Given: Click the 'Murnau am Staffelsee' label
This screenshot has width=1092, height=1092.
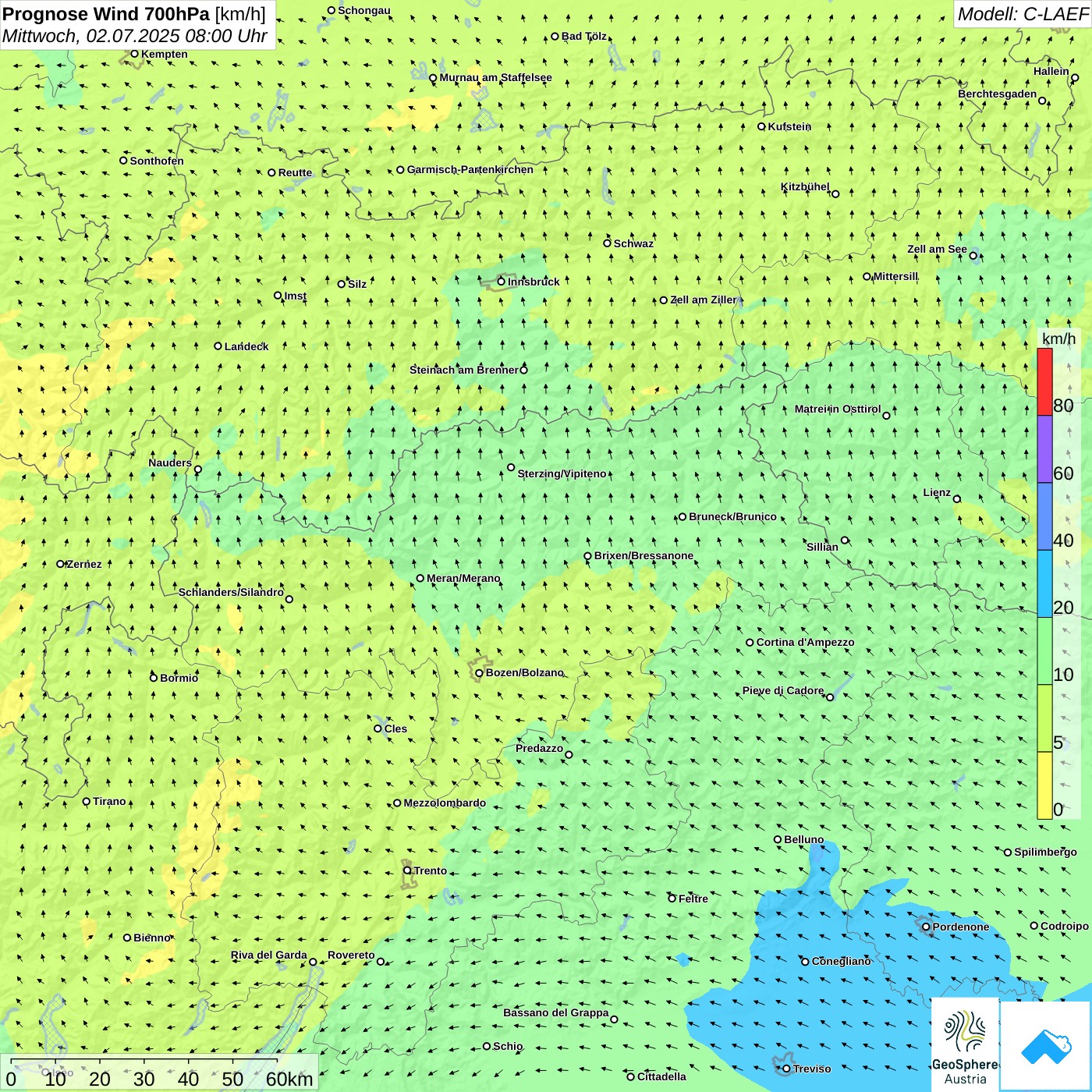Looking at the screenshot, I should (x=495, y=77).
